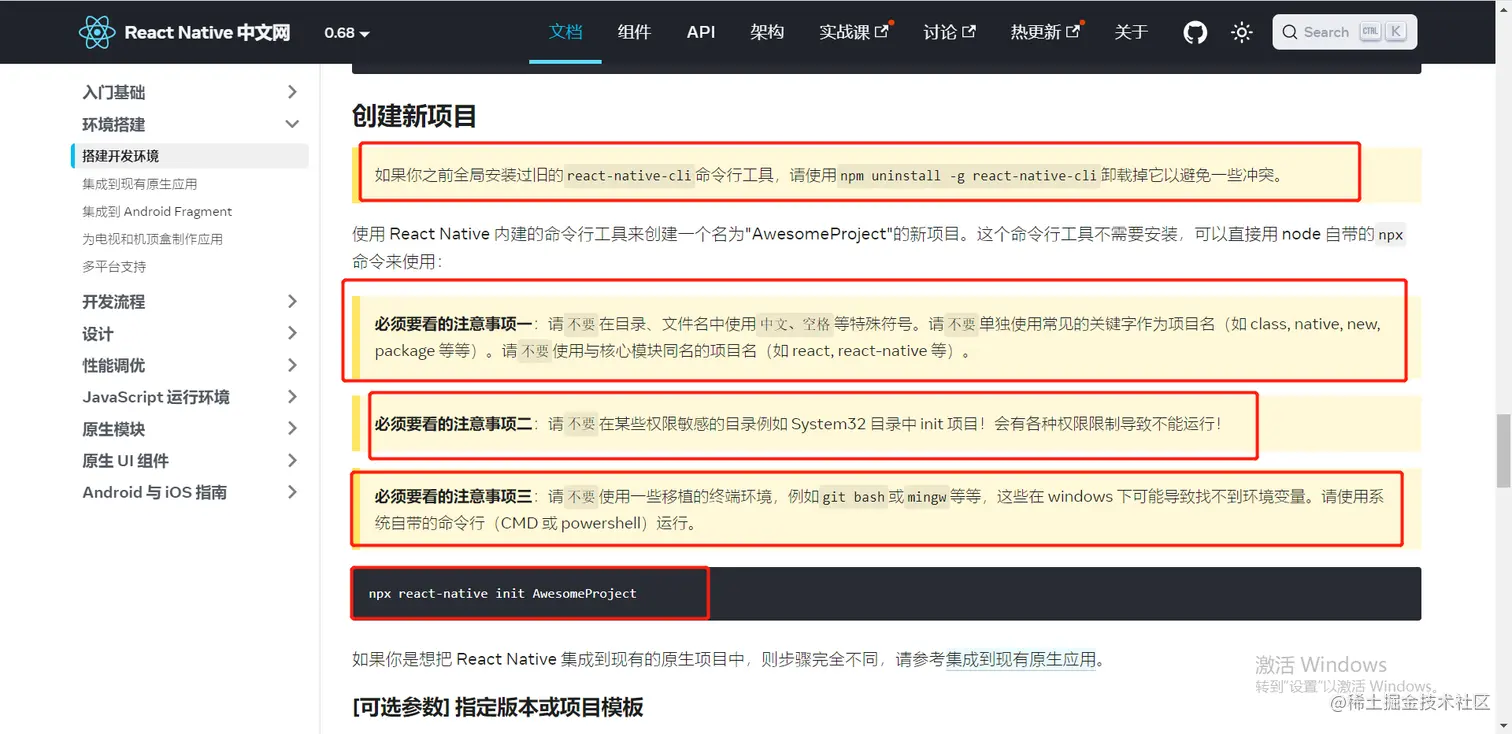Click the npx react-native init AwesomeProject code
This screenshot has height=734, width=1512.
point(502,593)
